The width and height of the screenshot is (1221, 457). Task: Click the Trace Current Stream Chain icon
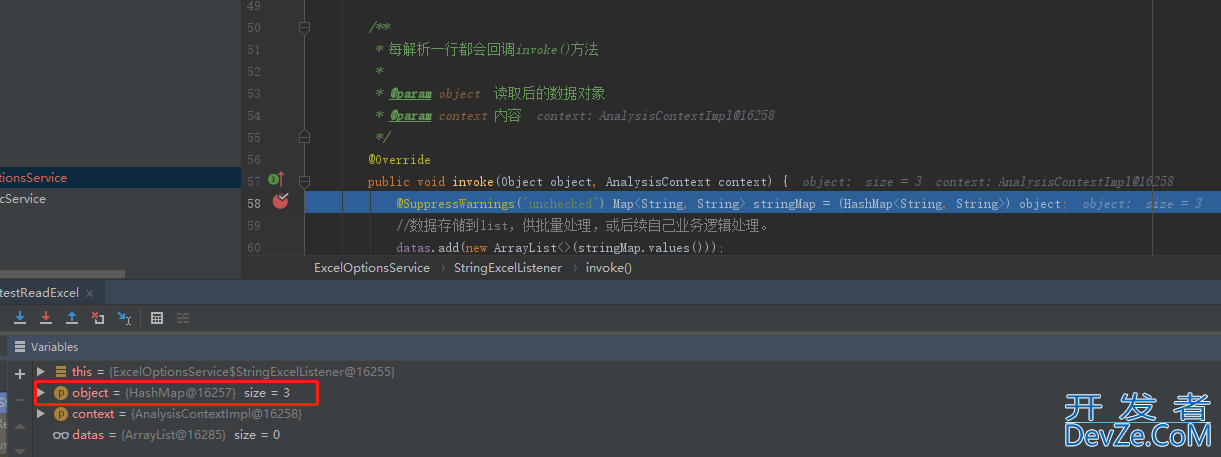183,318
